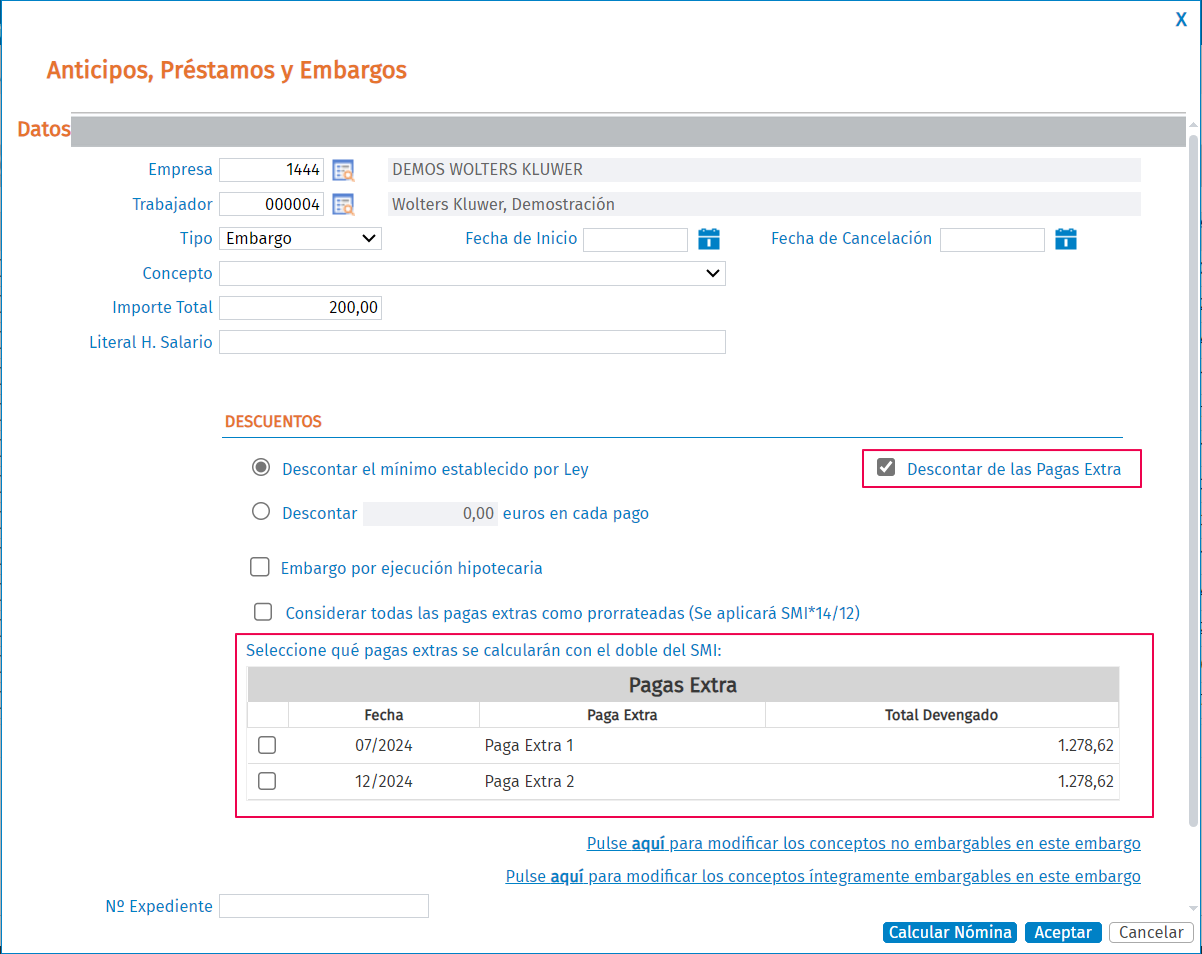Select Paga Extra 1 row checkbox
The width and height of the screenshot is (1202, 954).
pos(267,745)
